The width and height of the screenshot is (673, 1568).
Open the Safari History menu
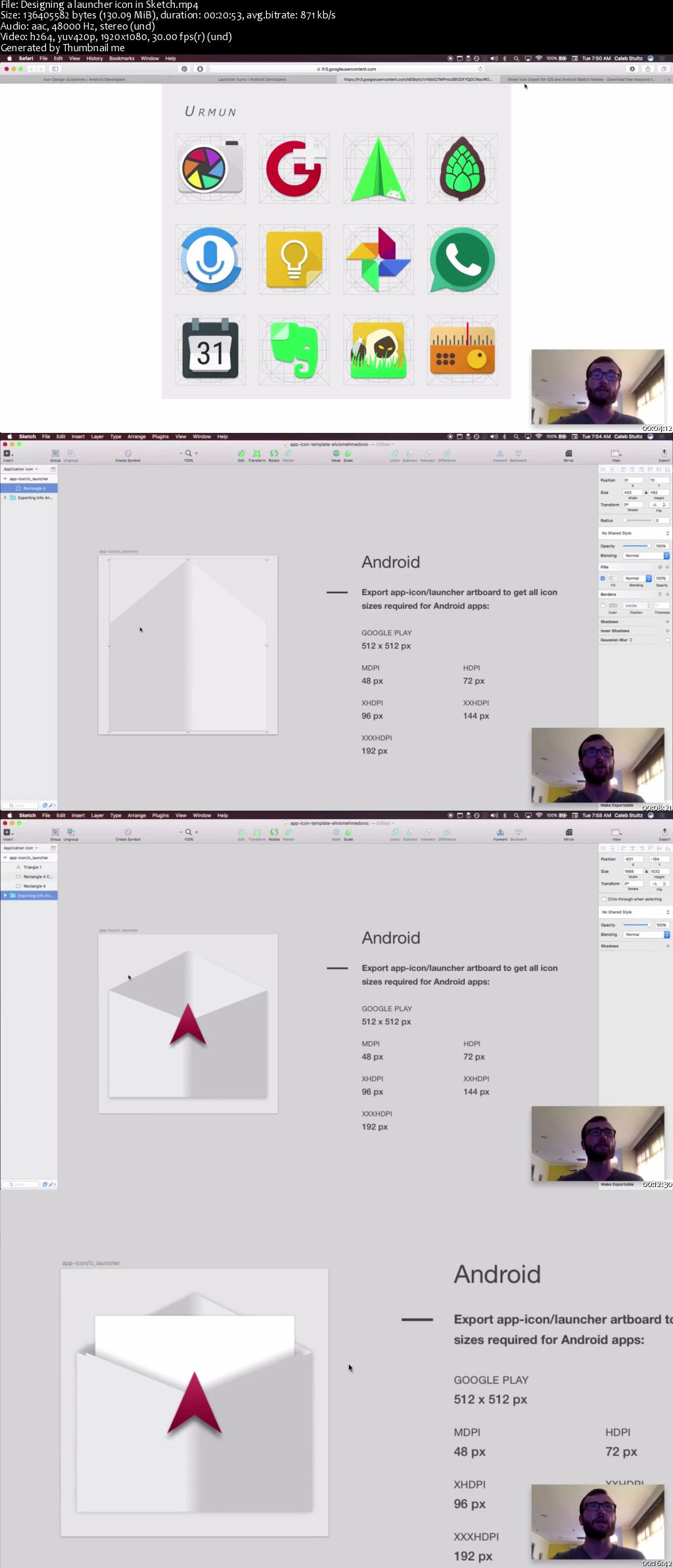[95, 58]
